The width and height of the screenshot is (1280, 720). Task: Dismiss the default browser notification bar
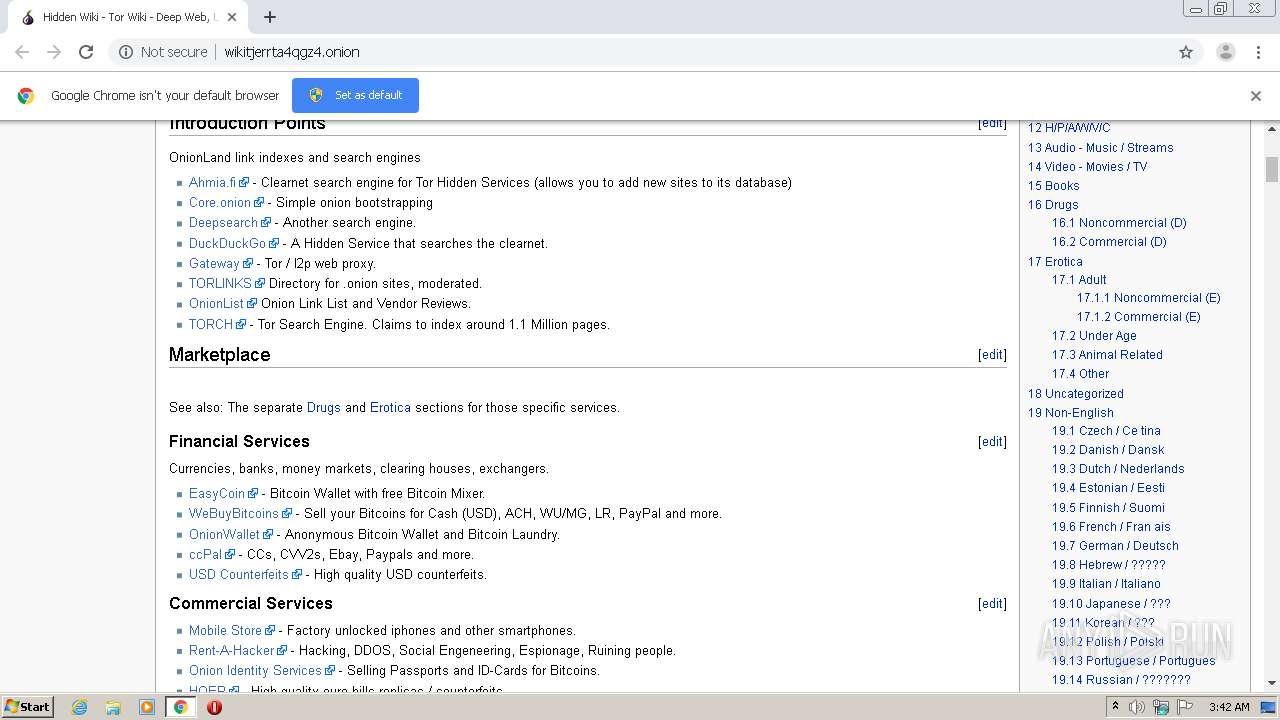pos(1256,96)
